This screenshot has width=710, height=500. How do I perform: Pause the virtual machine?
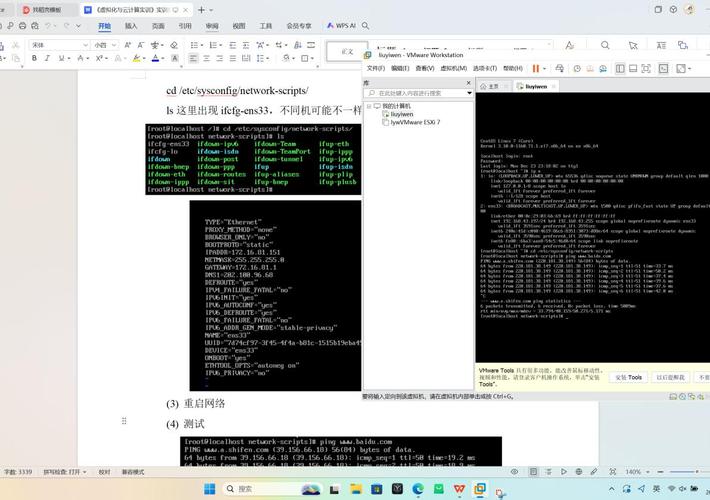click(536, 68)
